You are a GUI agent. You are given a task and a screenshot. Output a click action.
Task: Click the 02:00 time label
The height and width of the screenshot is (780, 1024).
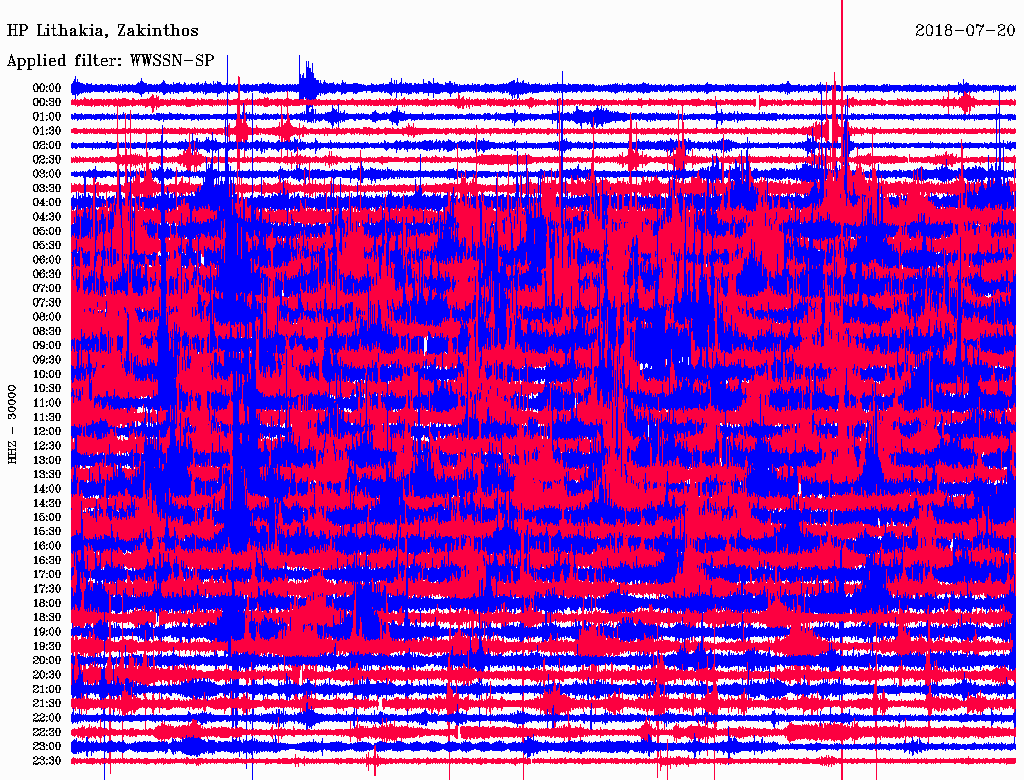tap(47, 145)
